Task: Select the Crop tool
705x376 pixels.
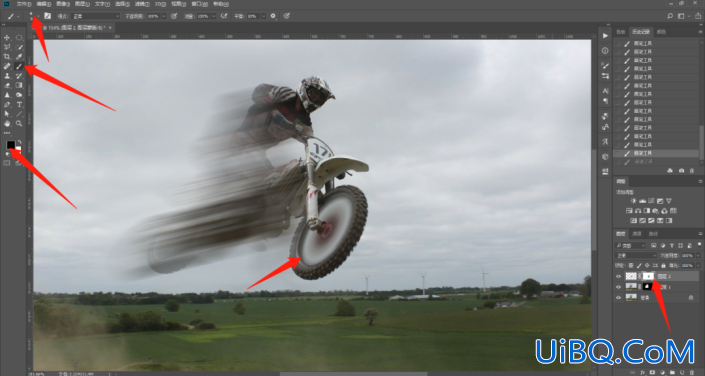Action: coord(7,57)
